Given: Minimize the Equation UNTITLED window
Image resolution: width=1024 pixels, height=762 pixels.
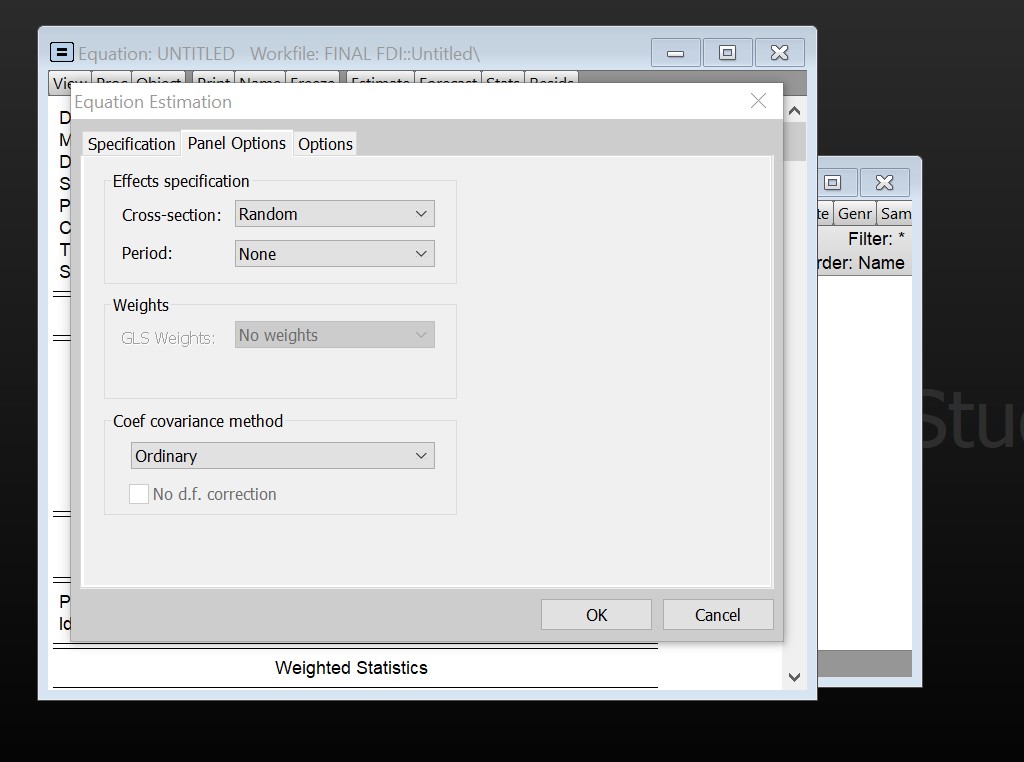Looking at the screenshot, I should click(x=676, y=53).
